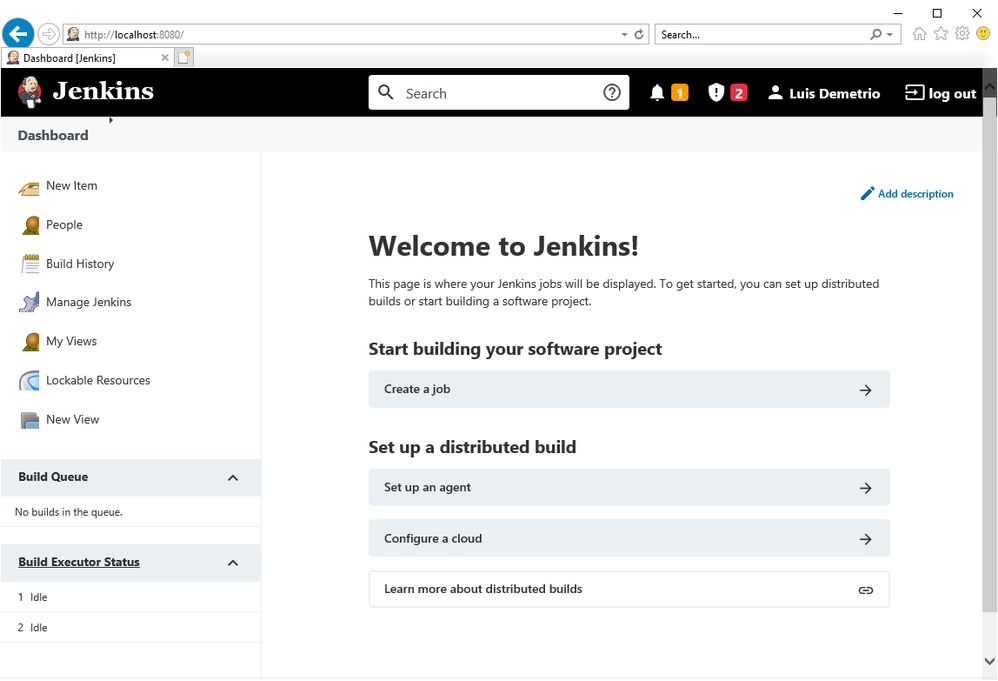This screenshot has height=681, width=998.
Task: Go to Manage Jenkins
Action: (88, 302)
